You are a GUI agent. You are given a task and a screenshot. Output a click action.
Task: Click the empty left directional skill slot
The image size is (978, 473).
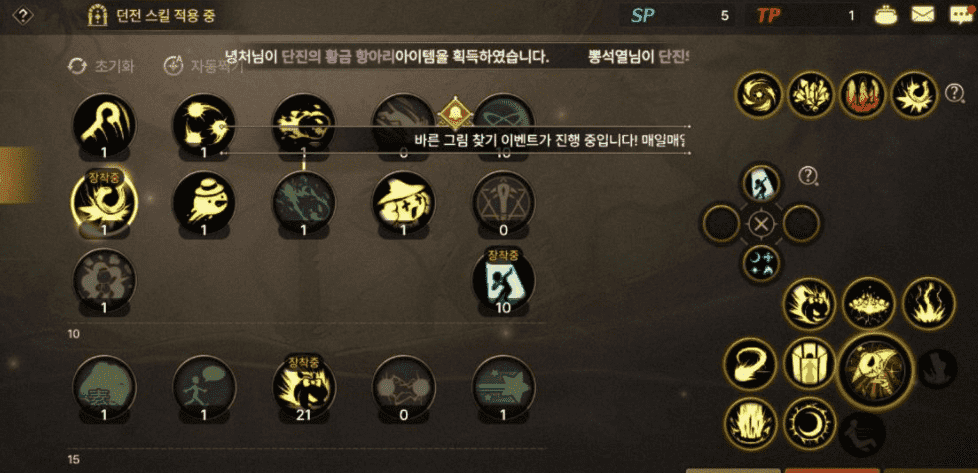(x=722, y=224)
